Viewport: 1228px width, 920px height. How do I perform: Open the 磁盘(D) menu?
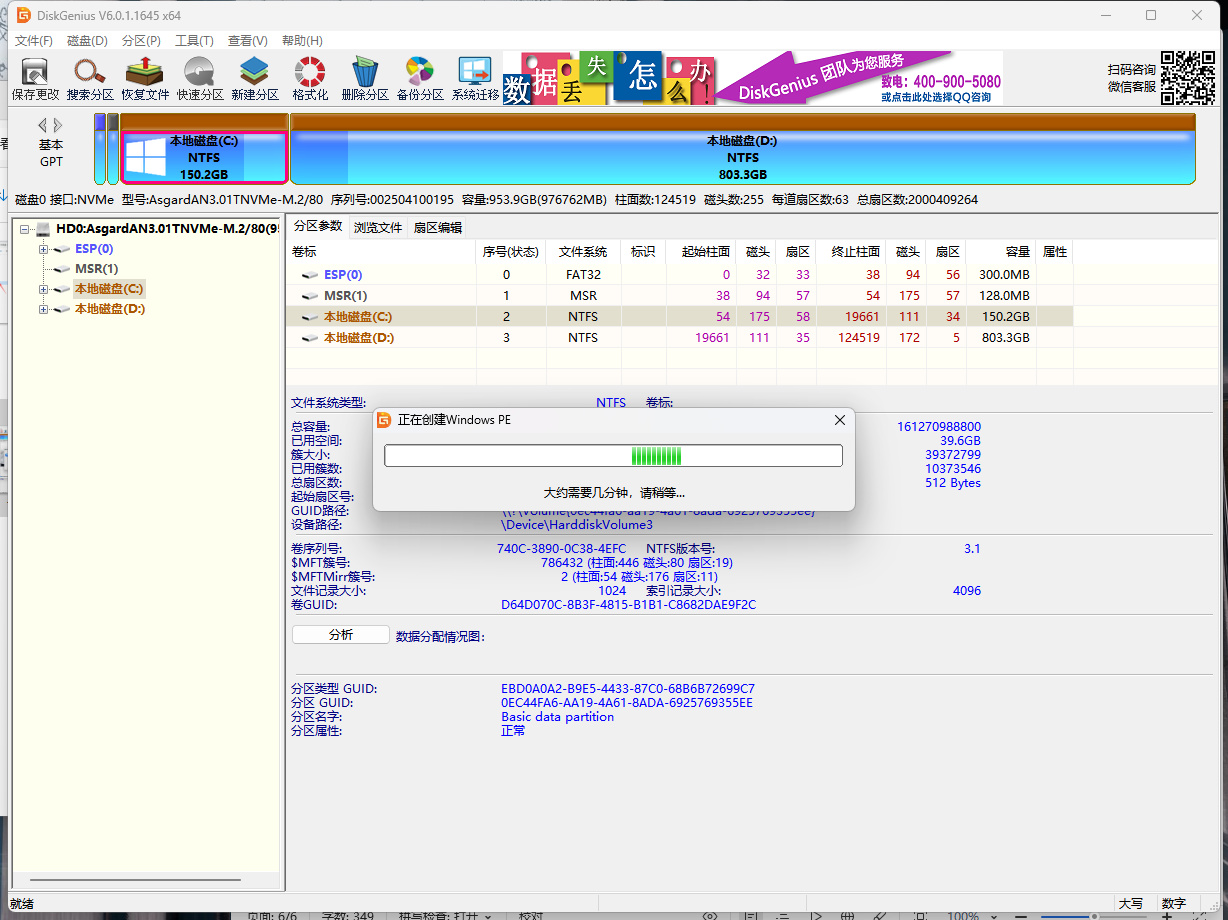coord(87,41)
